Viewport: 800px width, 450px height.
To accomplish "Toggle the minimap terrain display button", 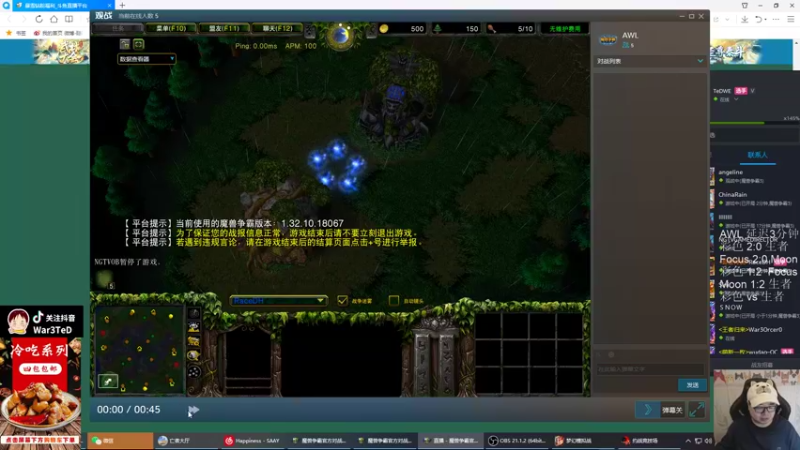I will coord(194,327).
